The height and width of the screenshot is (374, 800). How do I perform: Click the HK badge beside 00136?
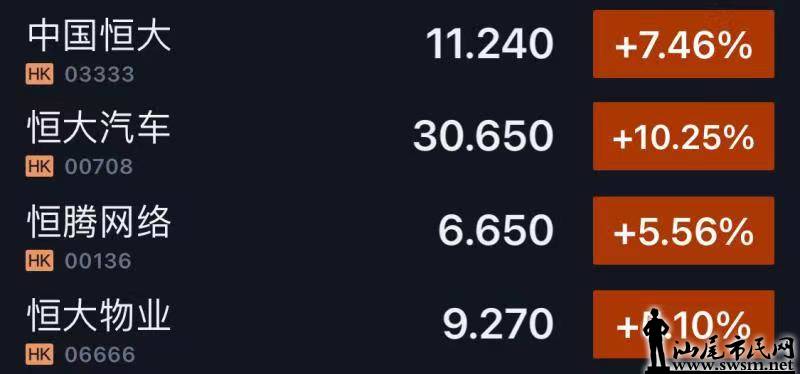pyautogui.click(x=39, y=261)
